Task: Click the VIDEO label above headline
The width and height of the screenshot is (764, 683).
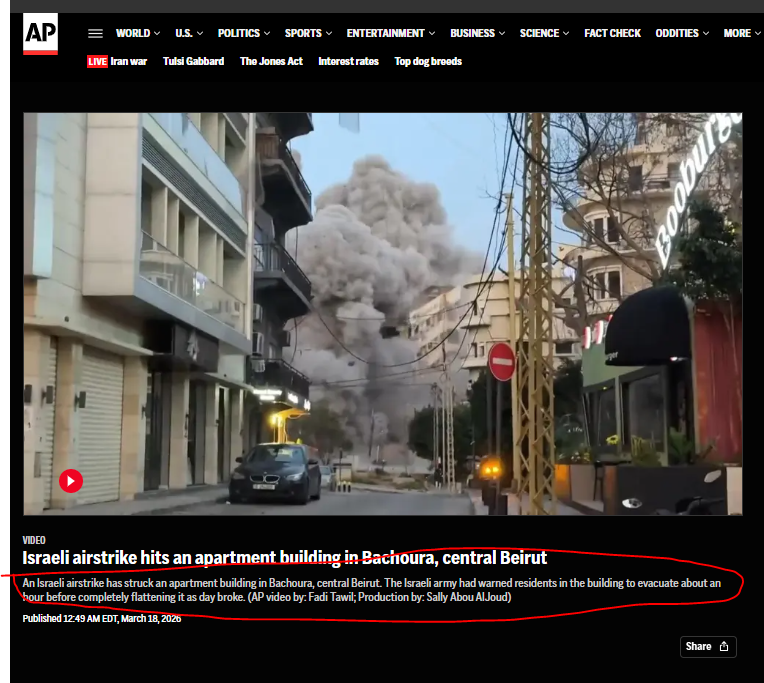Action: (34, 540)
